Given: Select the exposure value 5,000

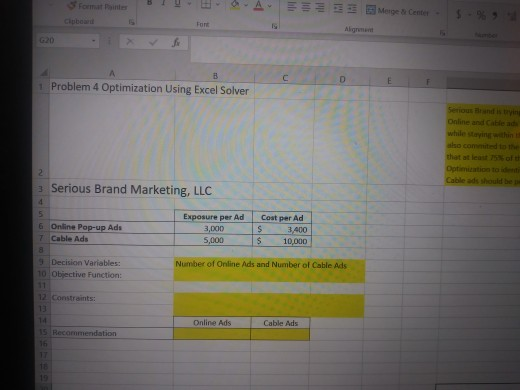Looking at the screenshot, I should 213,240.
